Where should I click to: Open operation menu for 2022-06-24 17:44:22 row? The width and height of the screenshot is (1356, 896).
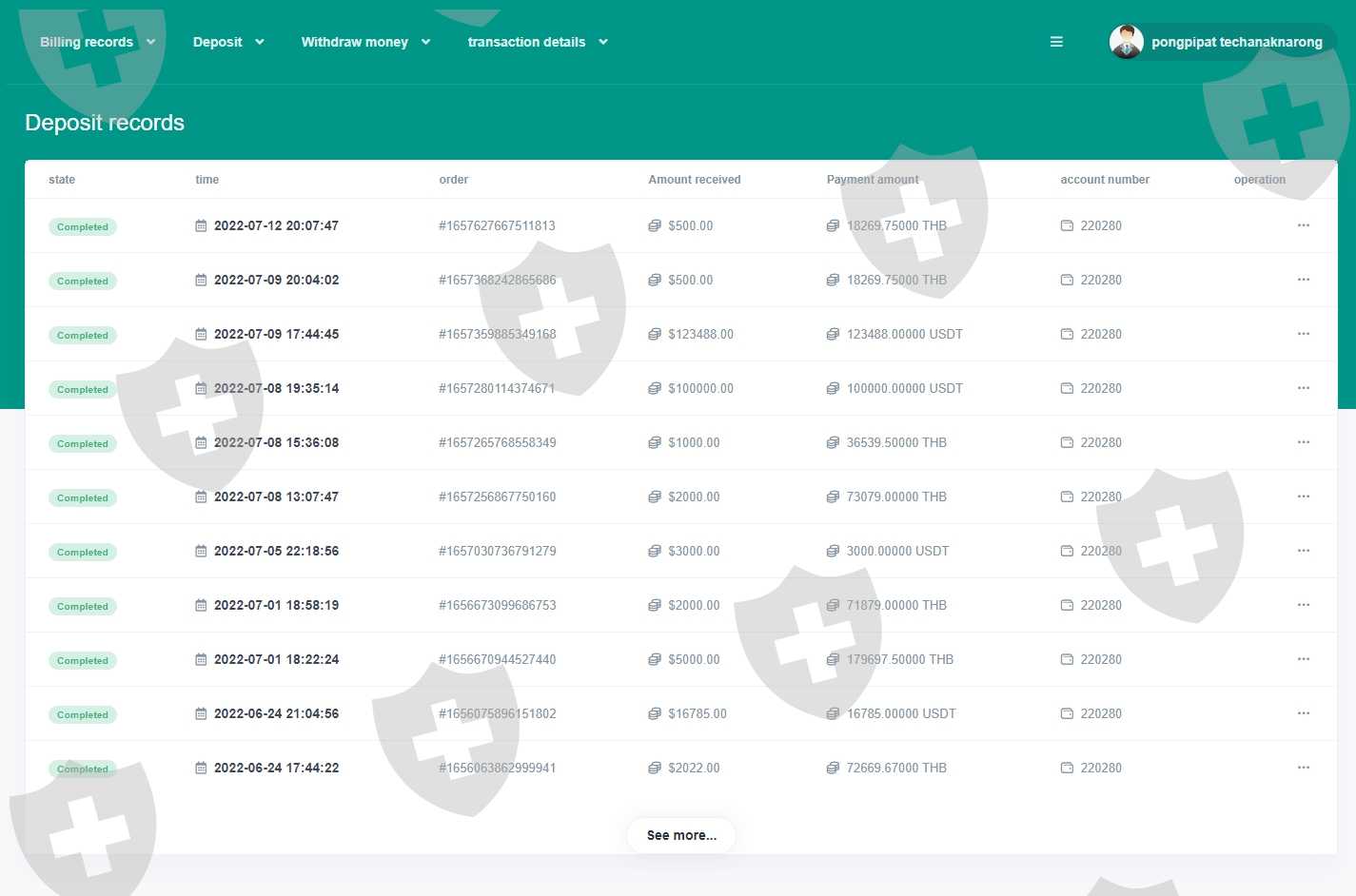tap(1304, 768)
